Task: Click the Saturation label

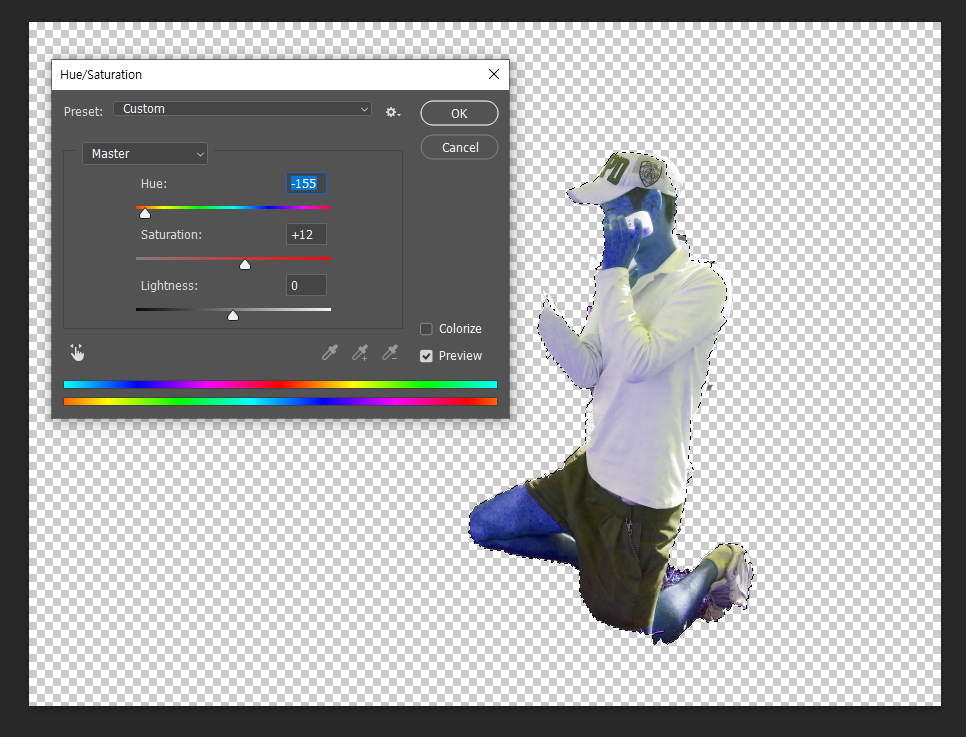Action: point(171,235)
